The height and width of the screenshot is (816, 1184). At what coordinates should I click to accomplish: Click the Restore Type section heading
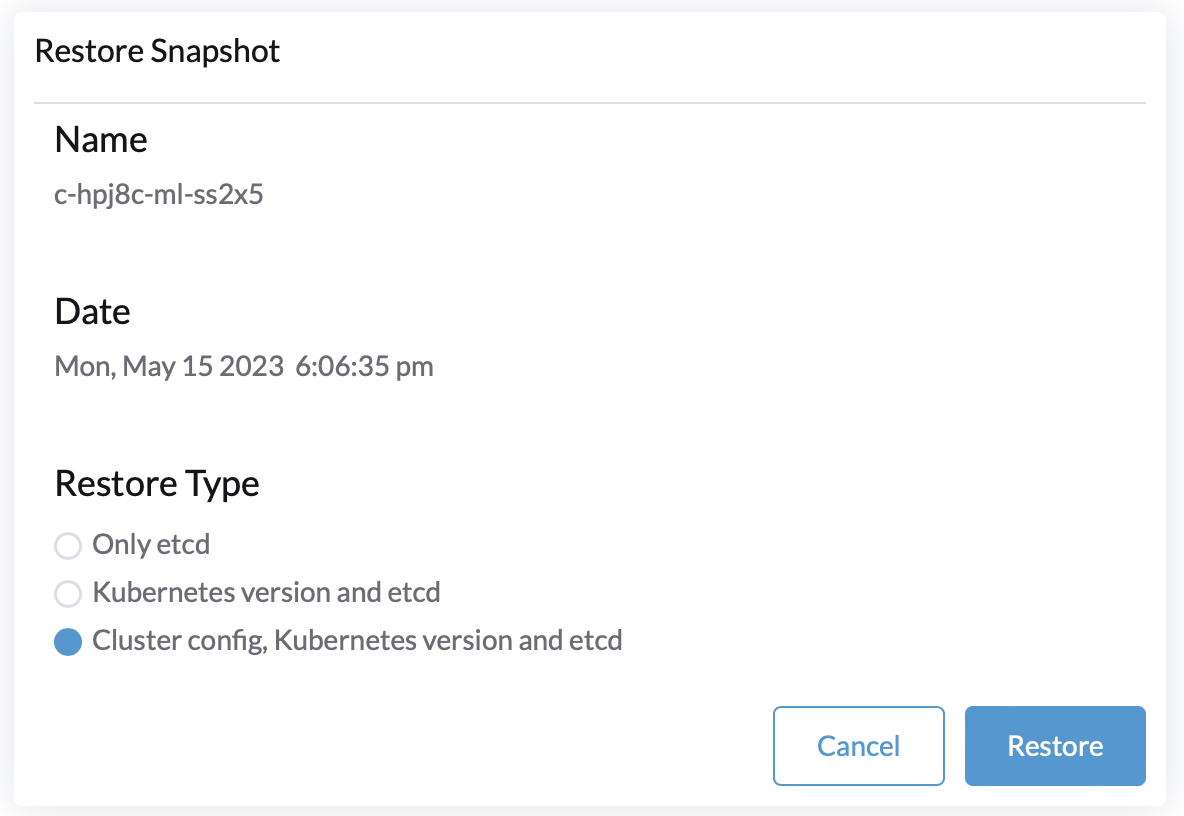[x=156, y=483]
